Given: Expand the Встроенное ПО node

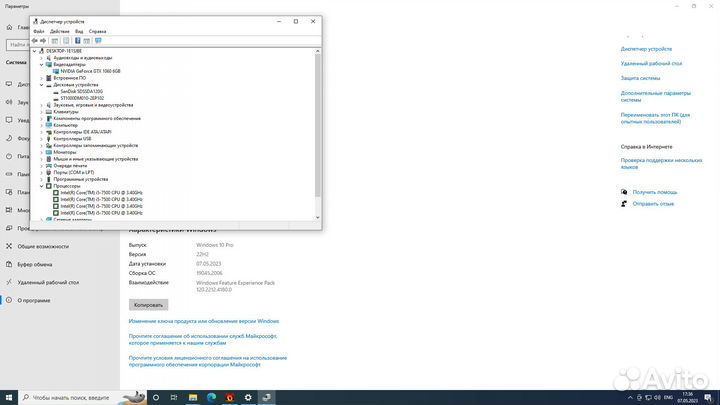Looking at the screenshot, I should point(41,78).
